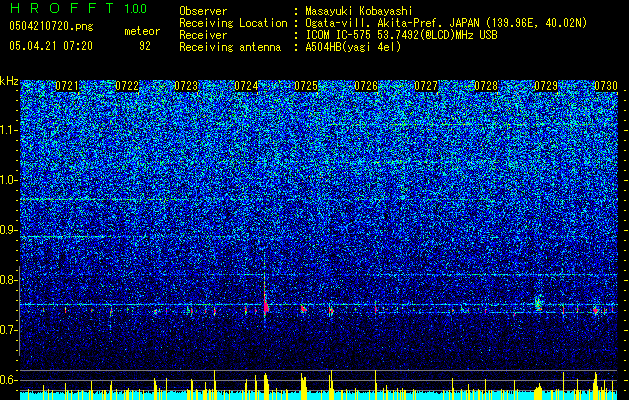Click the 0726 time marker
629x400 pixels.
(366, 86)
